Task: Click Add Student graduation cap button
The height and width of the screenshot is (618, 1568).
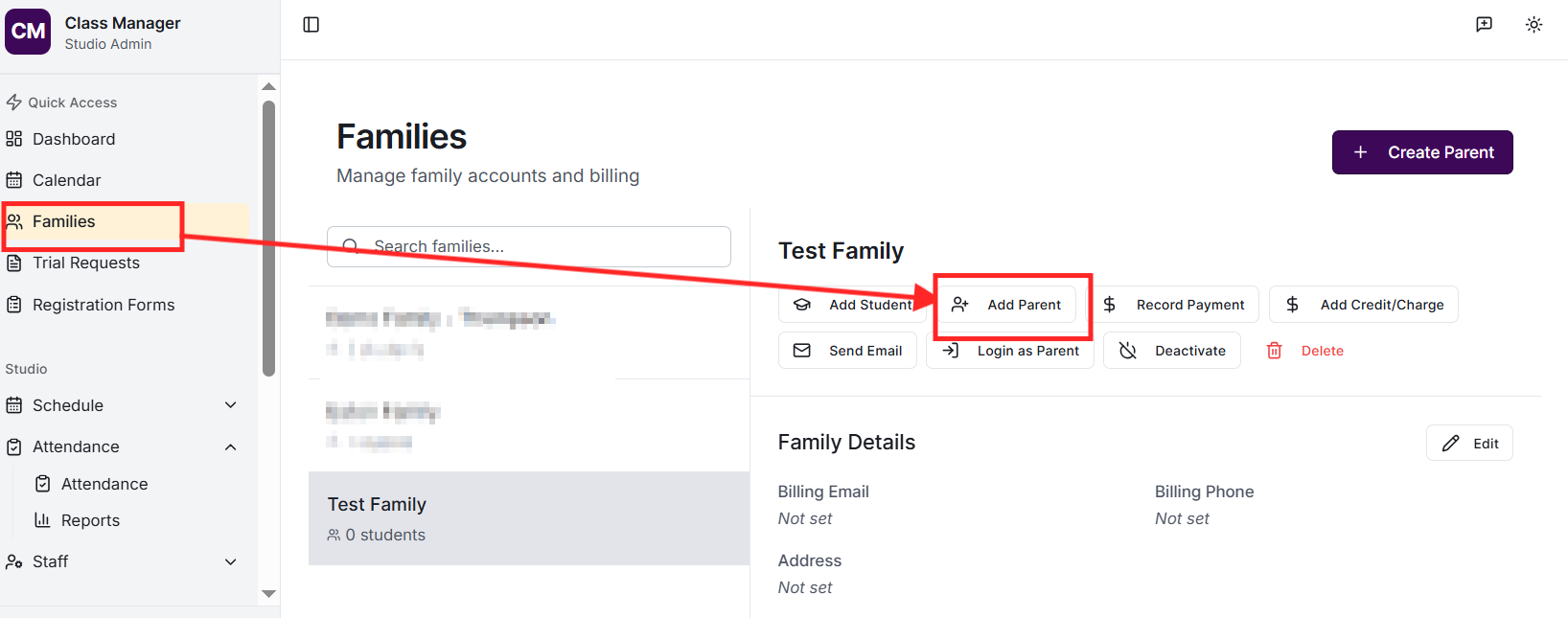Action: tap(849, 305)
